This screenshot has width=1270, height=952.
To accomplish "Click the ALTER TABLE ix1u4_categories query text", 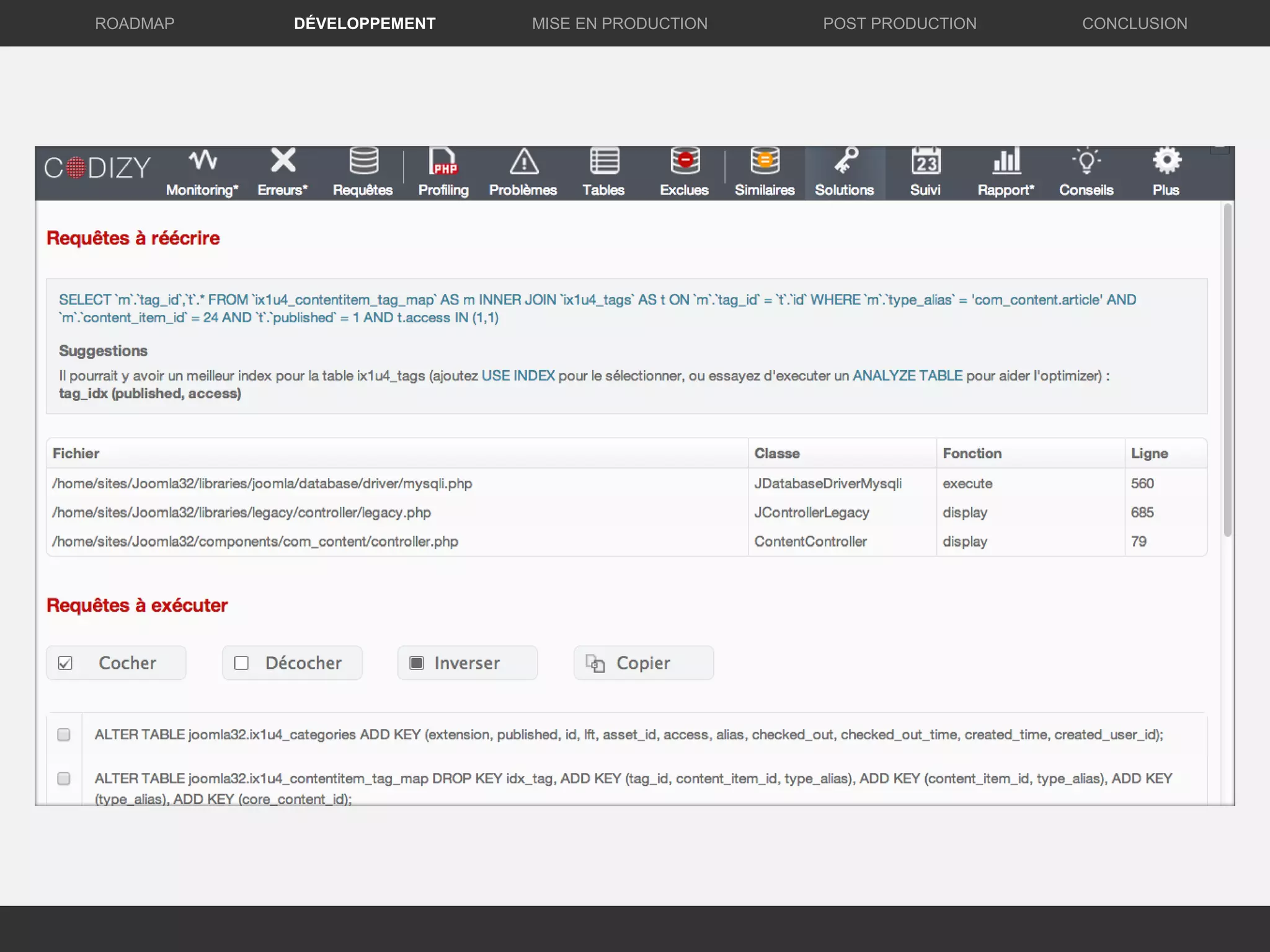I will coord(629,734).
